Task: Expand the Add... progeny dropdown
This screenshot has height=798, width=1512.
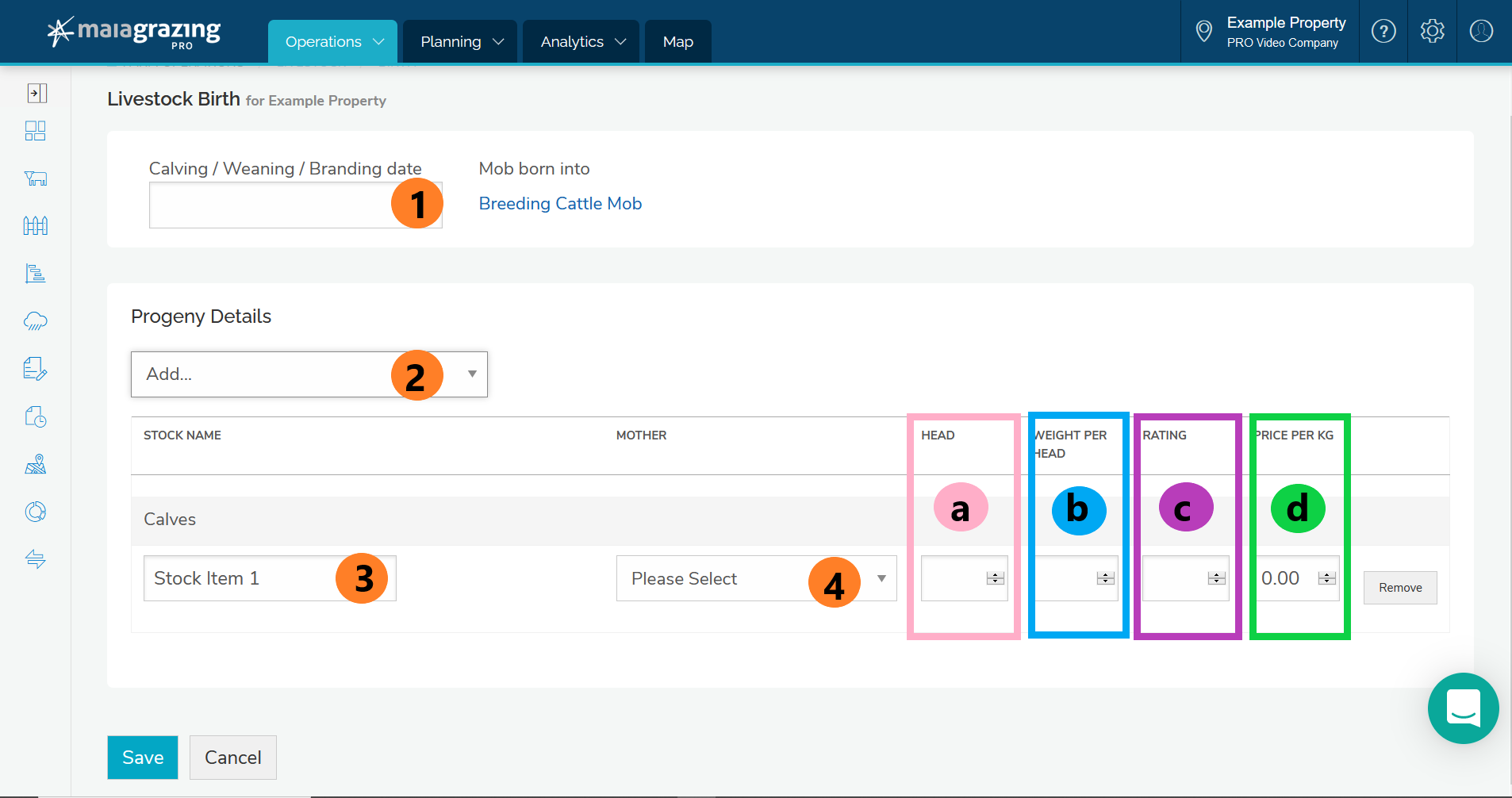Action: coord(309,374)
